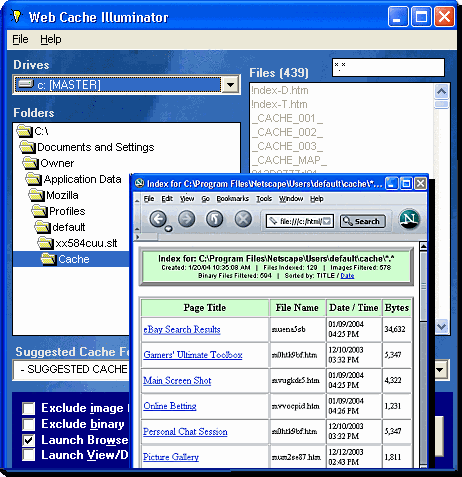Click the lightbulb icon in title bar
The height and width of the screenshot is (477, 462).
tap(16, 16)
